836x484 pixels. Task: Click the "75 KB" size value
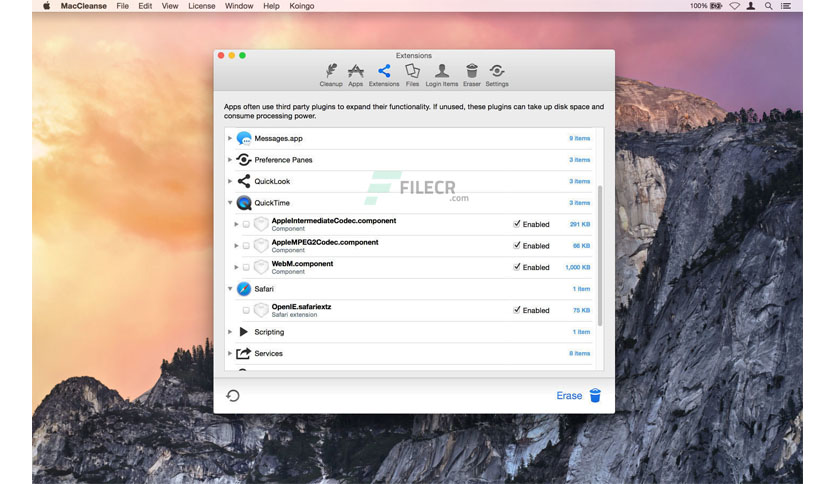[x=582, y=310]
